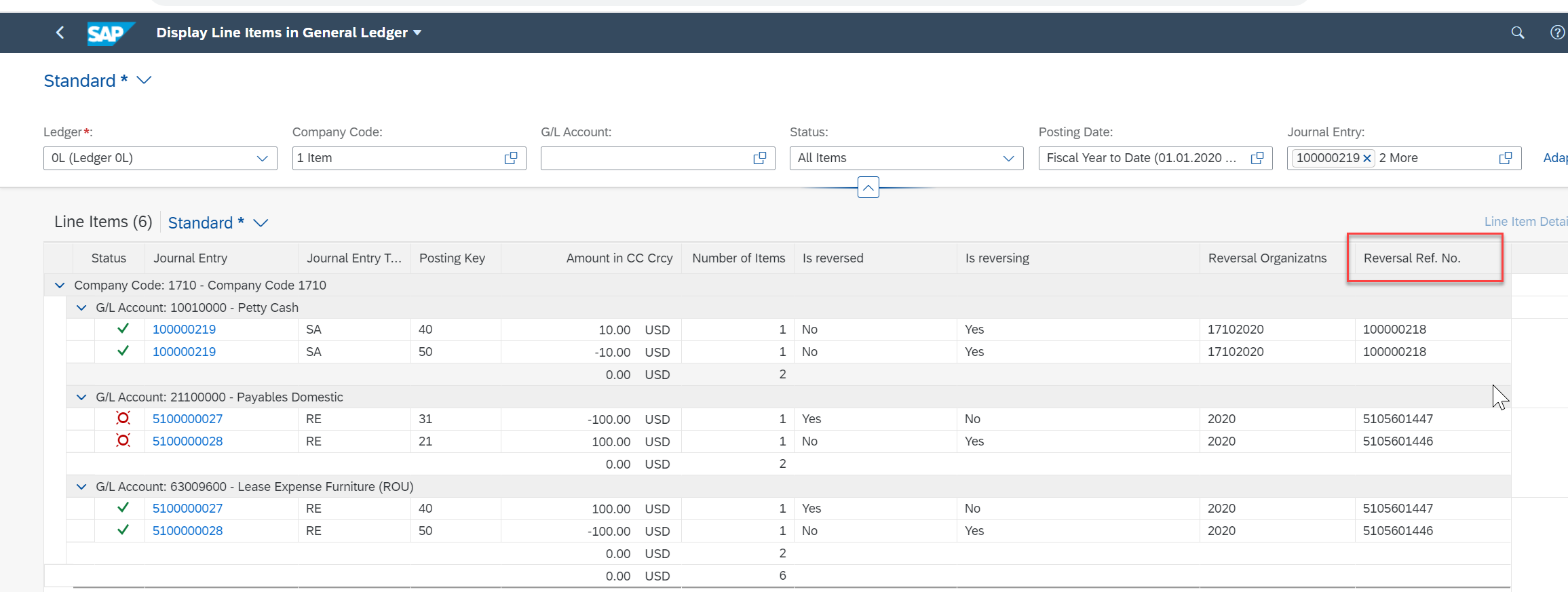Open the Line Items table variant dropdown
This screenshot has width=1568, height=592.
261,222
